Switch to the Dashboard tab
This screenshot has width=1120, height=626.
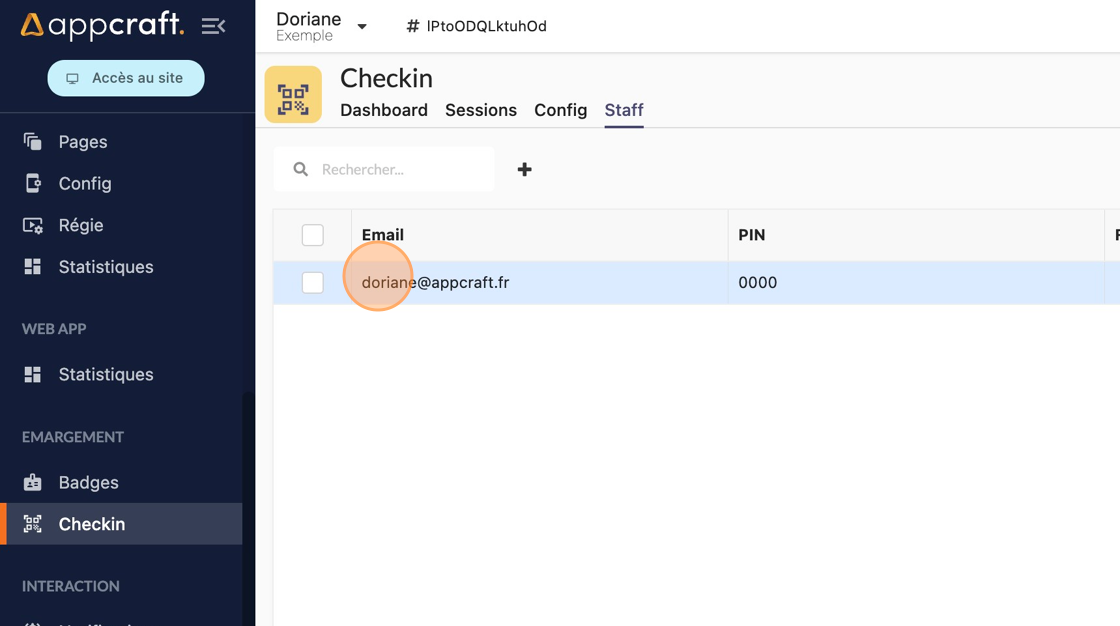[x=384, y=110]
